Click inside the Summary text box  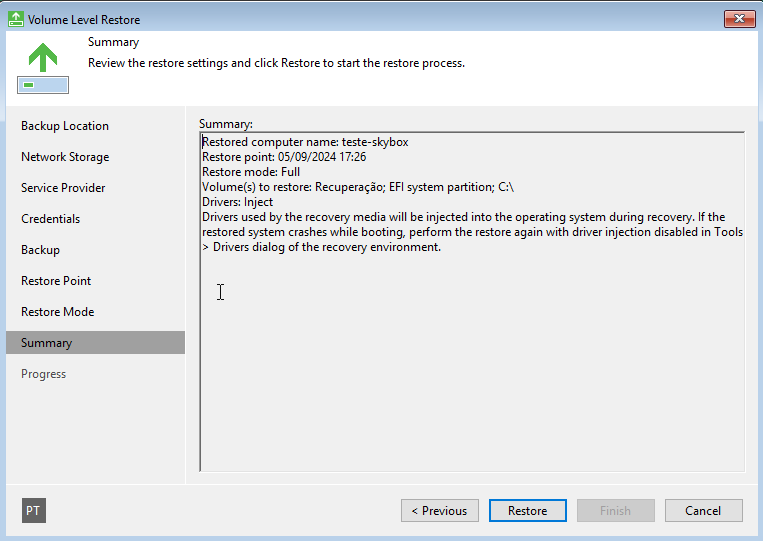[472, 302]
